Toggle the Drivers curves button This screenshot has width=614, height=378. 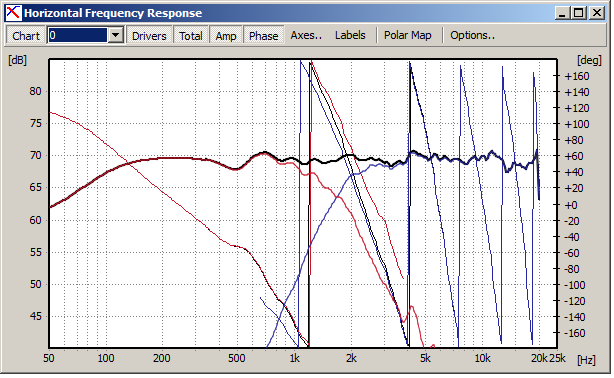[149, 36]
